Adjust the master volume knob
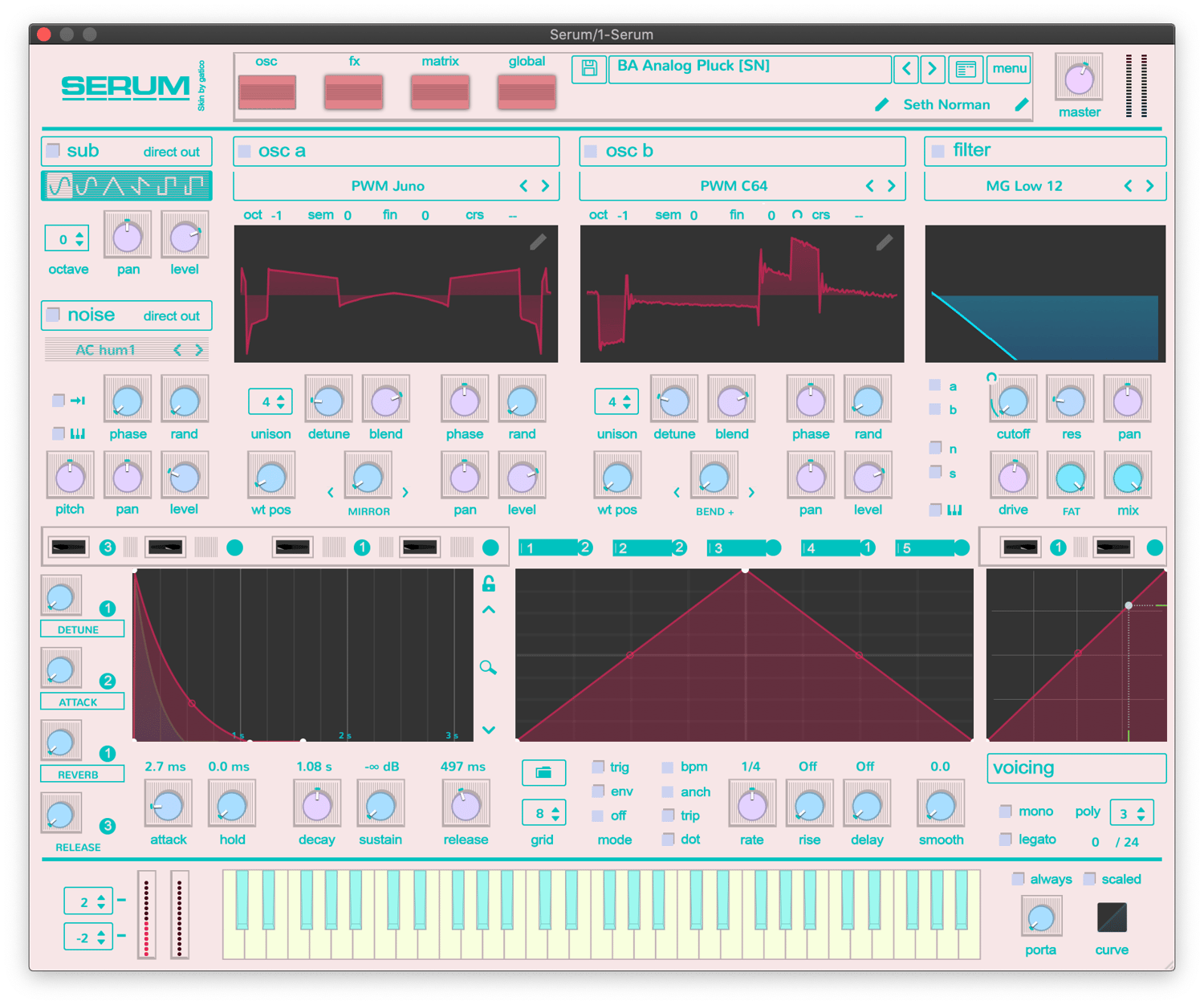This screenshot has height=1005, width=1204. tap(1079, 78)
